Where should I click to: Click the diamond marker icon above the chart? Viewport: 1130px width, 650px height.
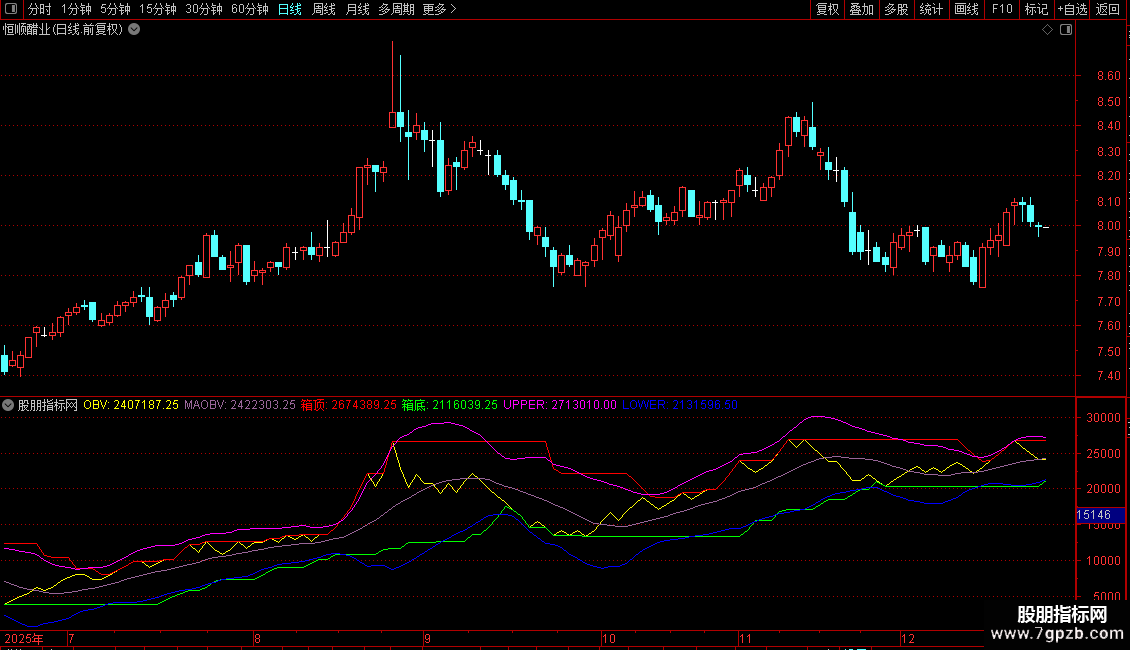(1047, 30)
